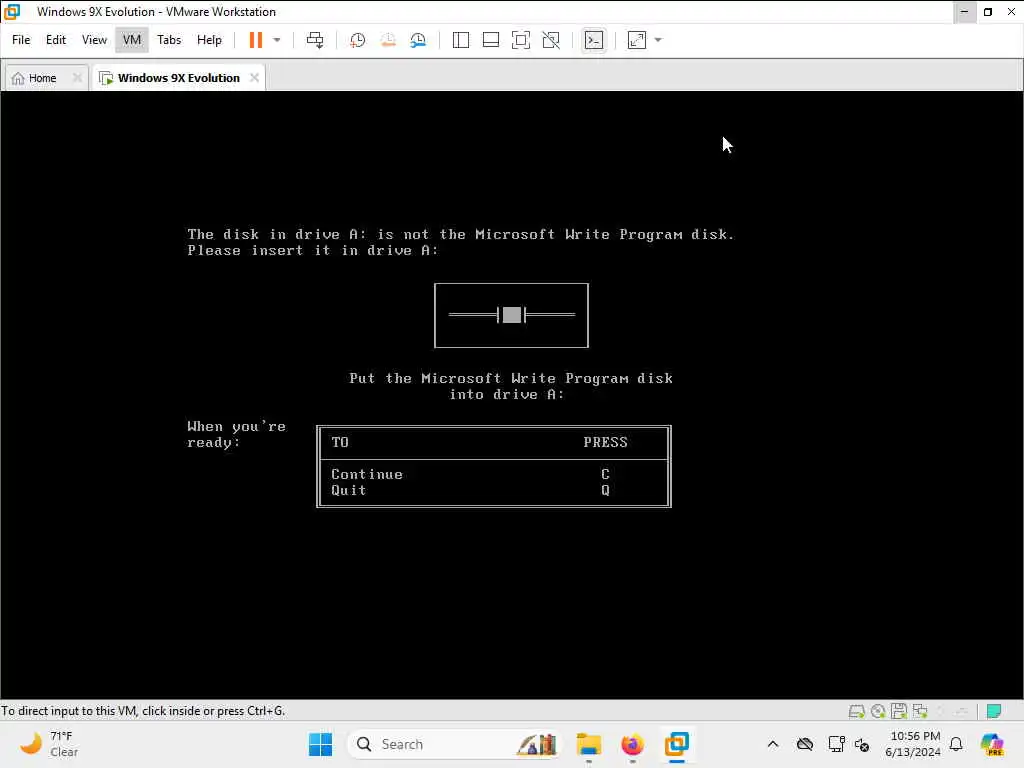1024x768 pixels.
Task: Restore down the VMware Workstation window
Action: click(x=988, y=12)
